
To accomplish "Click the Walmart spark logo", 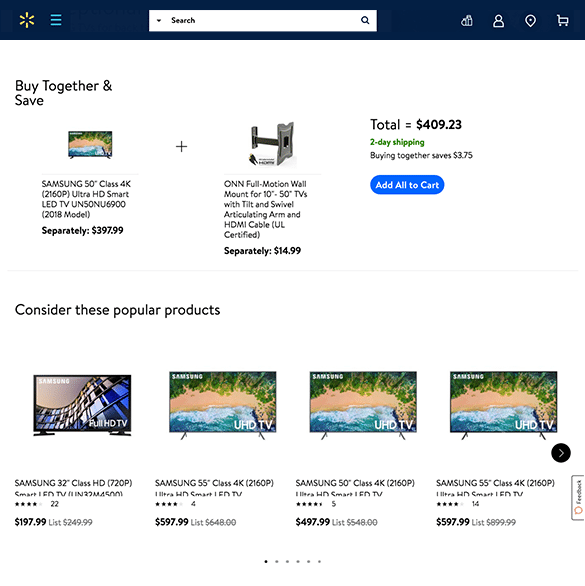I will click(27, 20).
